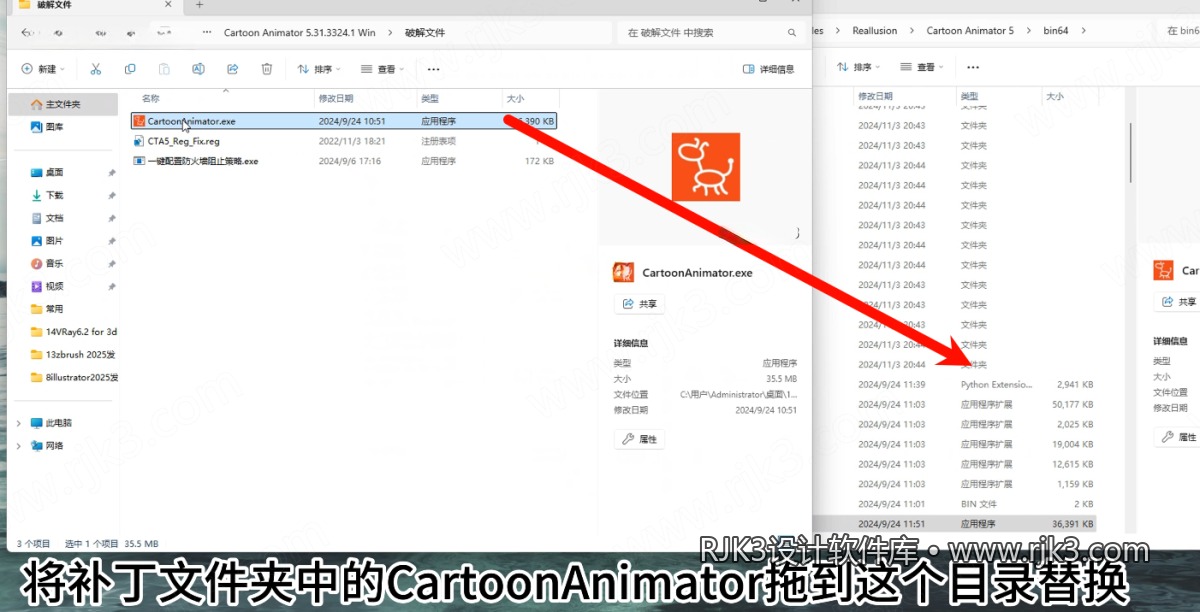Open the See more dots menu in the front toolbar
The width and height of the screenshot is (1200, 612).
coord(433,69)
